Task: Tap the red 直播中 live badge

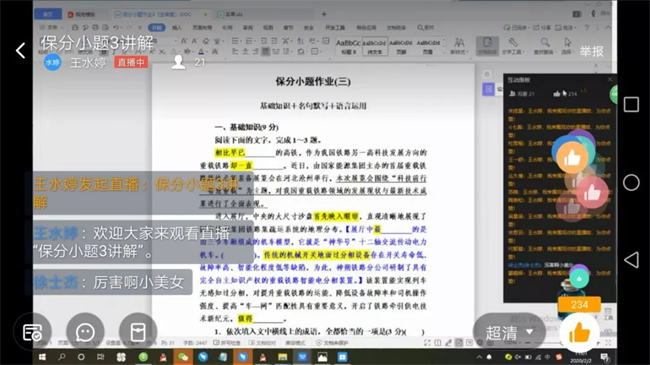Action: point(131,63)
